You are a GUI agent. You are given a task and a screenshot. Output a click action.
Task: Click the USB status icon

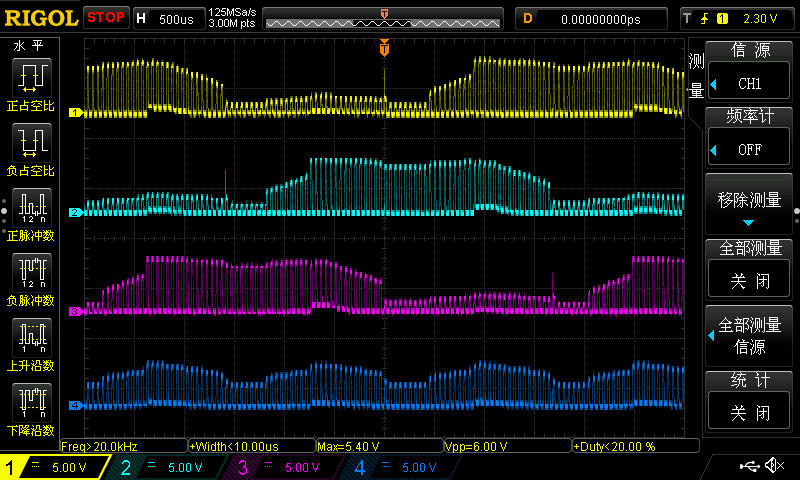click(x=748, y=466)
